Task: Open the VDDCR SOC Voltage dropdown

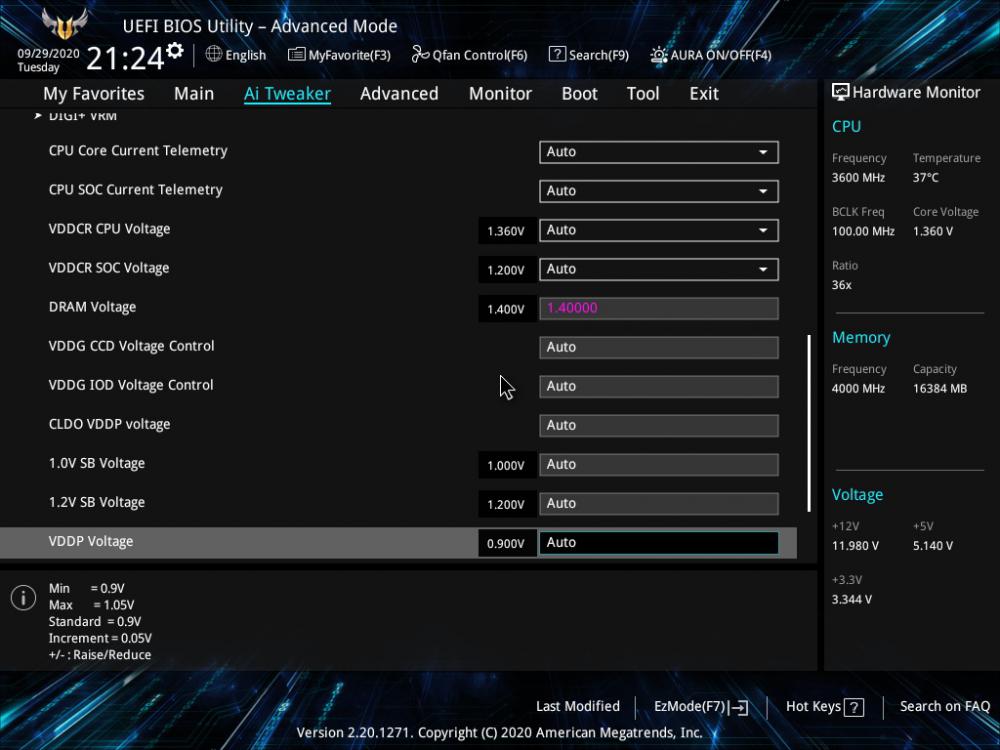Action: [659, 269]
